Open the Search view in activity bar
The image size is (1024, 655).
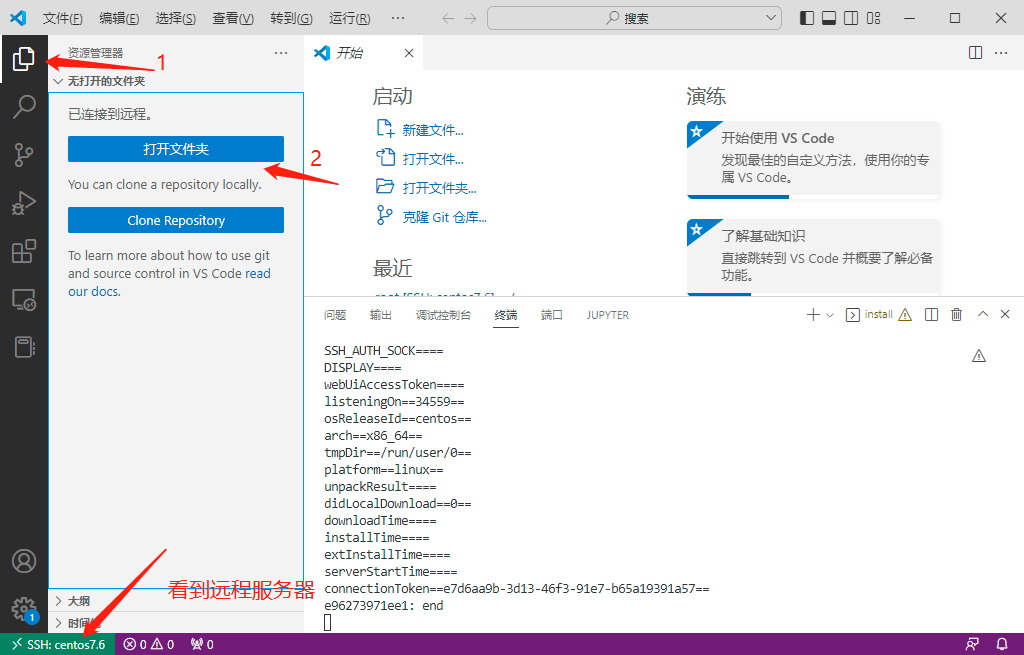24,106
